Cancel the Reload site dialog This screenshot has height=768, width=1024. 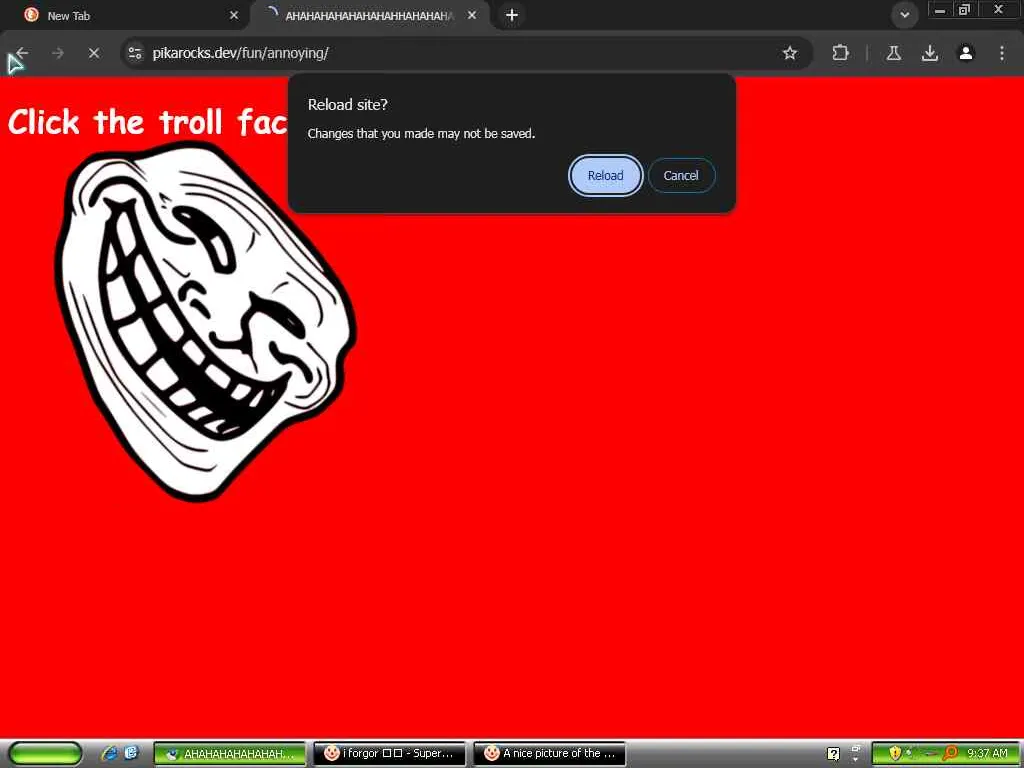(681, 176)
